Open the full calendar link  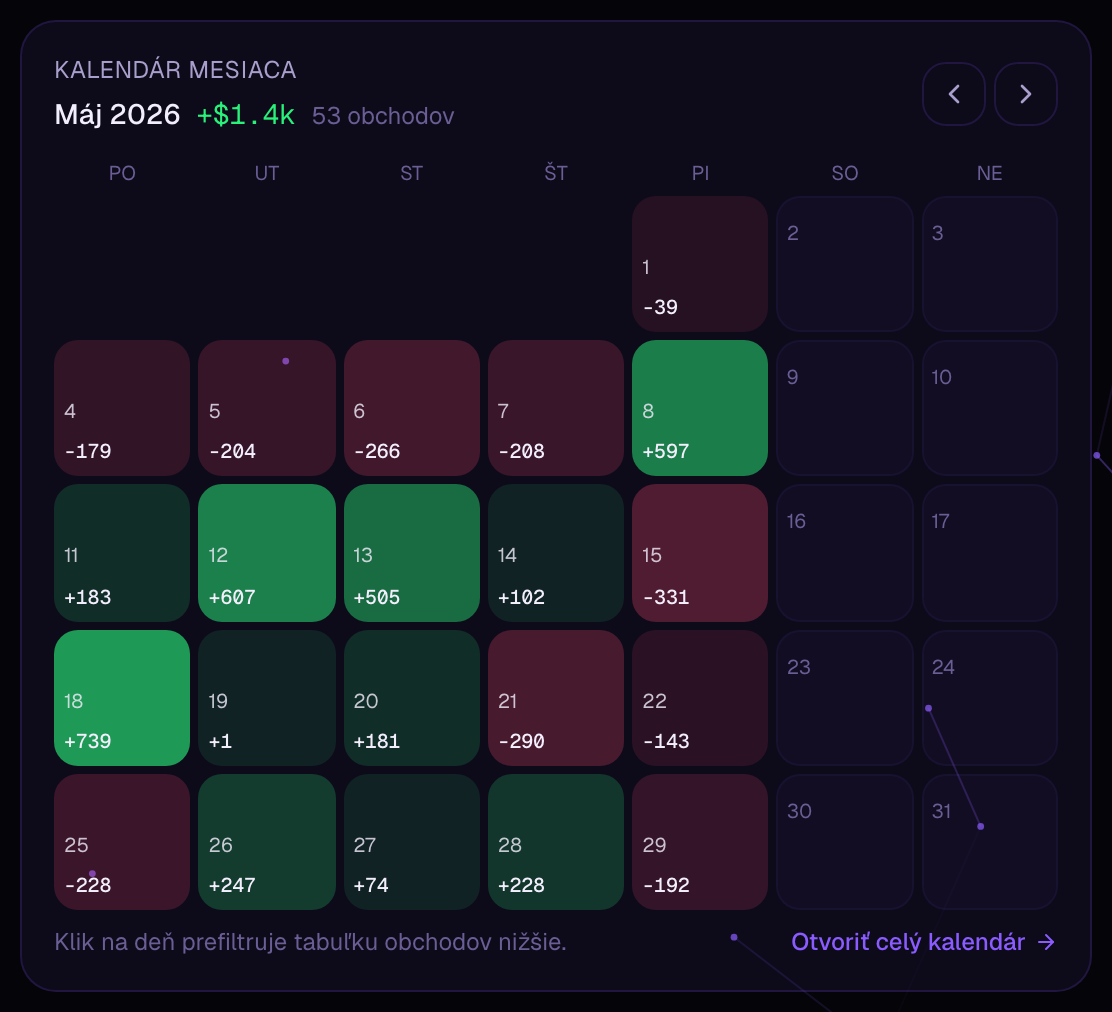click(923, 942)
